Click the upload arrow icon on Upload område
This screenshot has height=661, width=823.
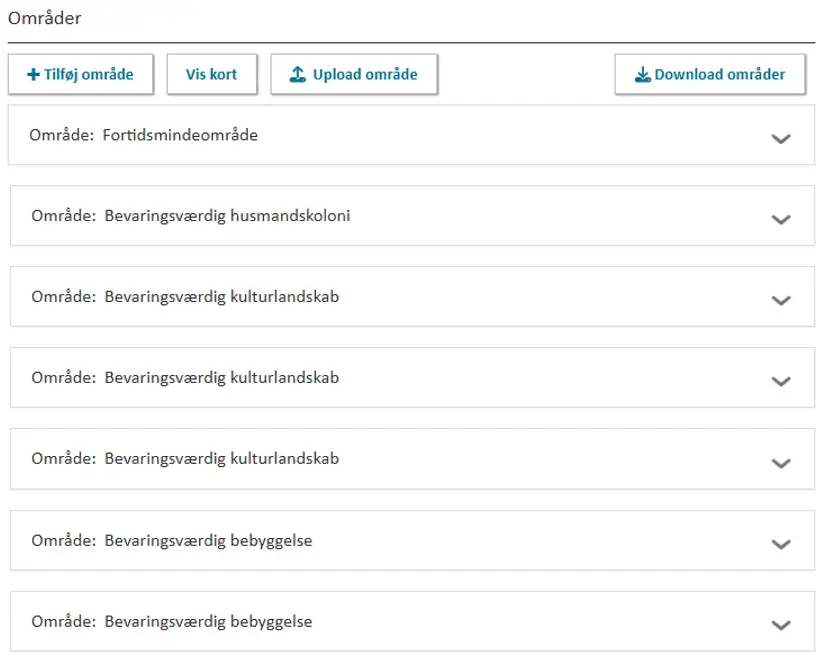pos(297,75)
